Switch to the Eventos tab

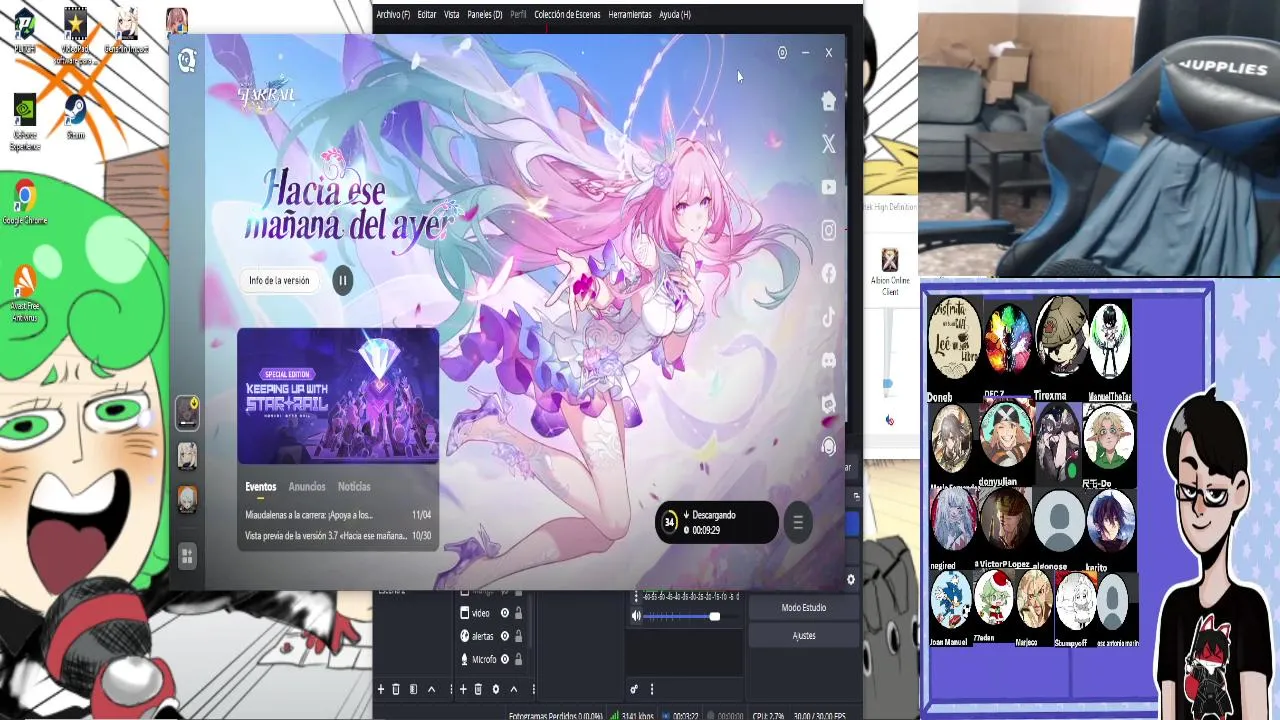click(260, 487)
